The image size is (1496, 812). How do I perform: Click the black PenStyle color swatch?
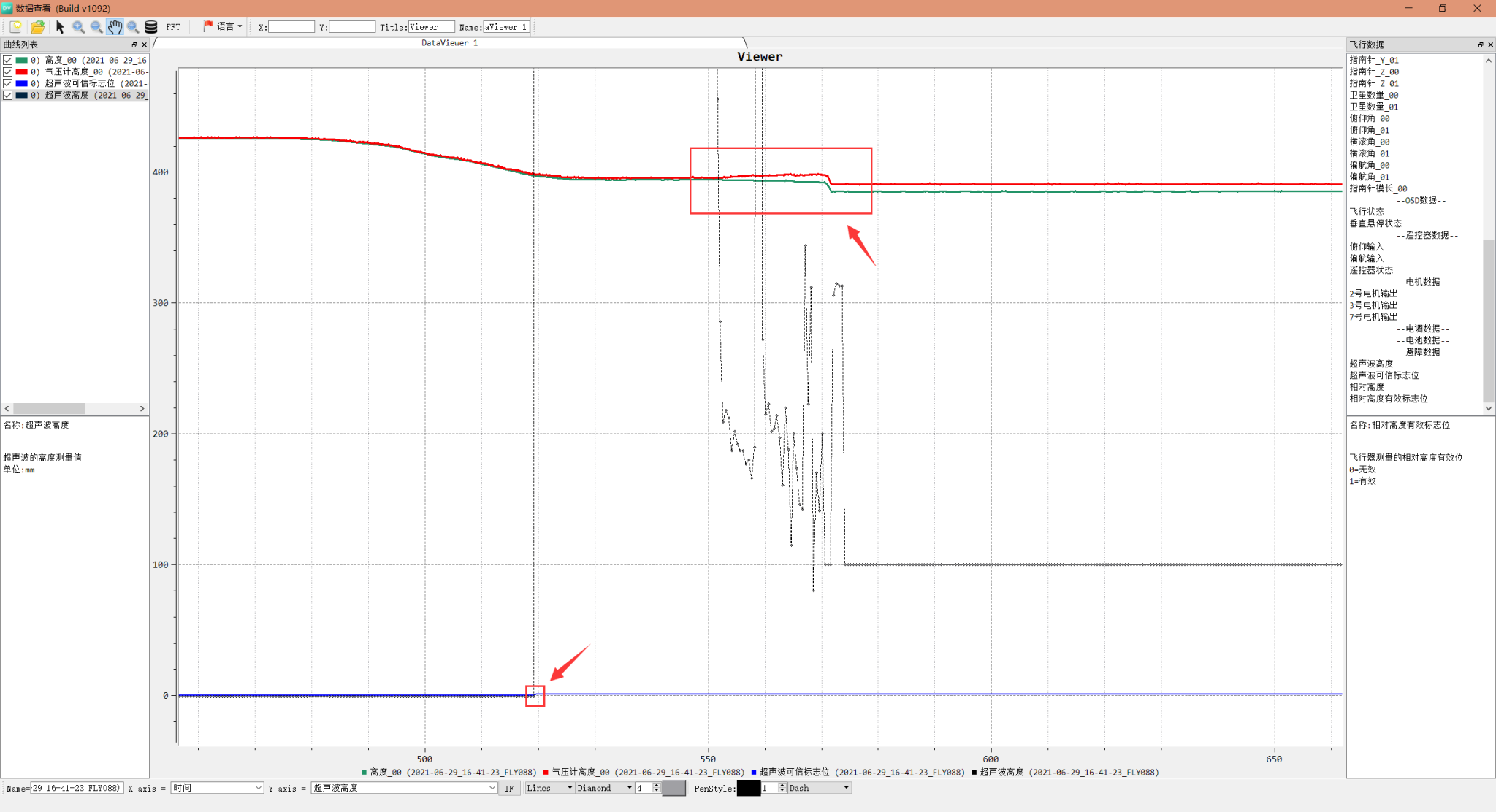[x=748, y=788]
